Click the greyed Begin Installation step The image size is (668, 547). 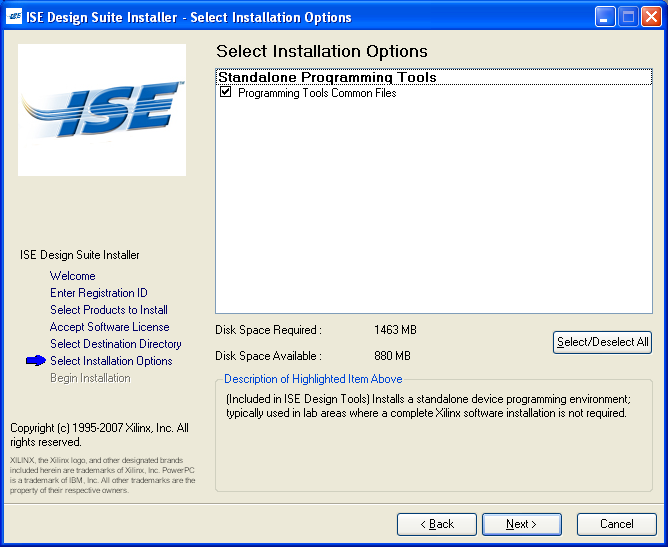(x=90, y=378)
